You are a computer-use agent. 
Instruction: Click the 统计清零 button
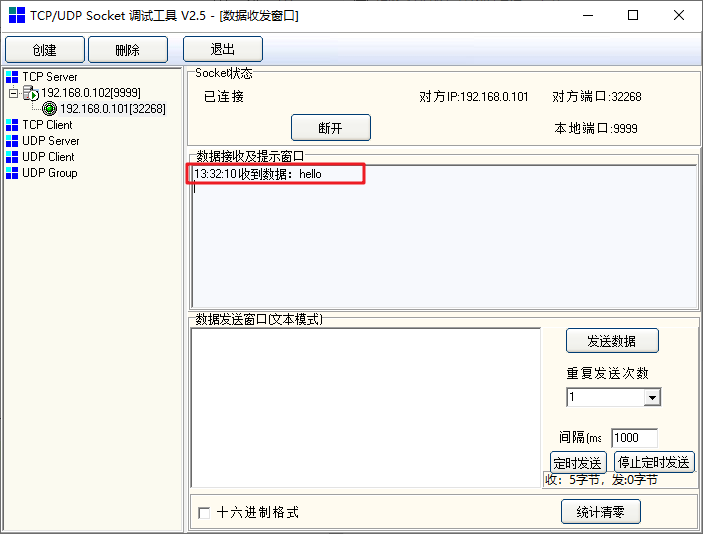[x=601, y=512]
